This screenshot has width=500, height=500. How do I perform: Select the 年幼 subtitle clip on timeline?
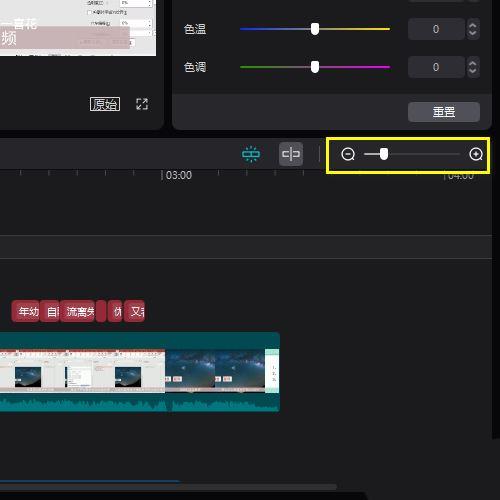(x=26, y=311)
